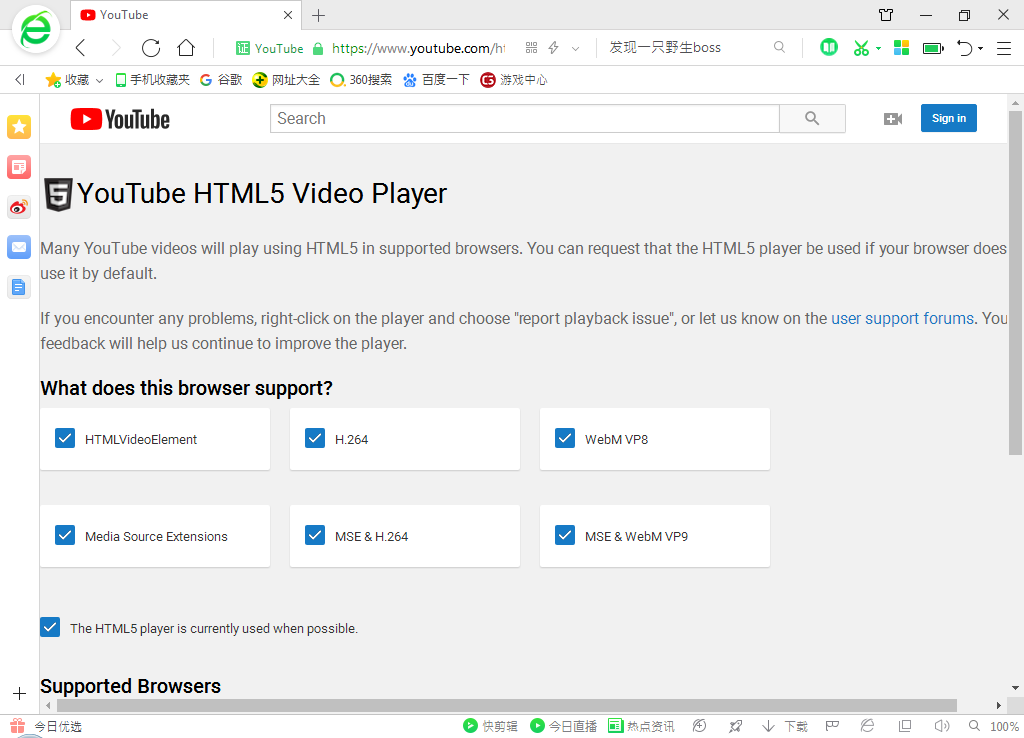
Task: Uncheck the HTMLVideoElement checkbox
Action: point(65,438)
